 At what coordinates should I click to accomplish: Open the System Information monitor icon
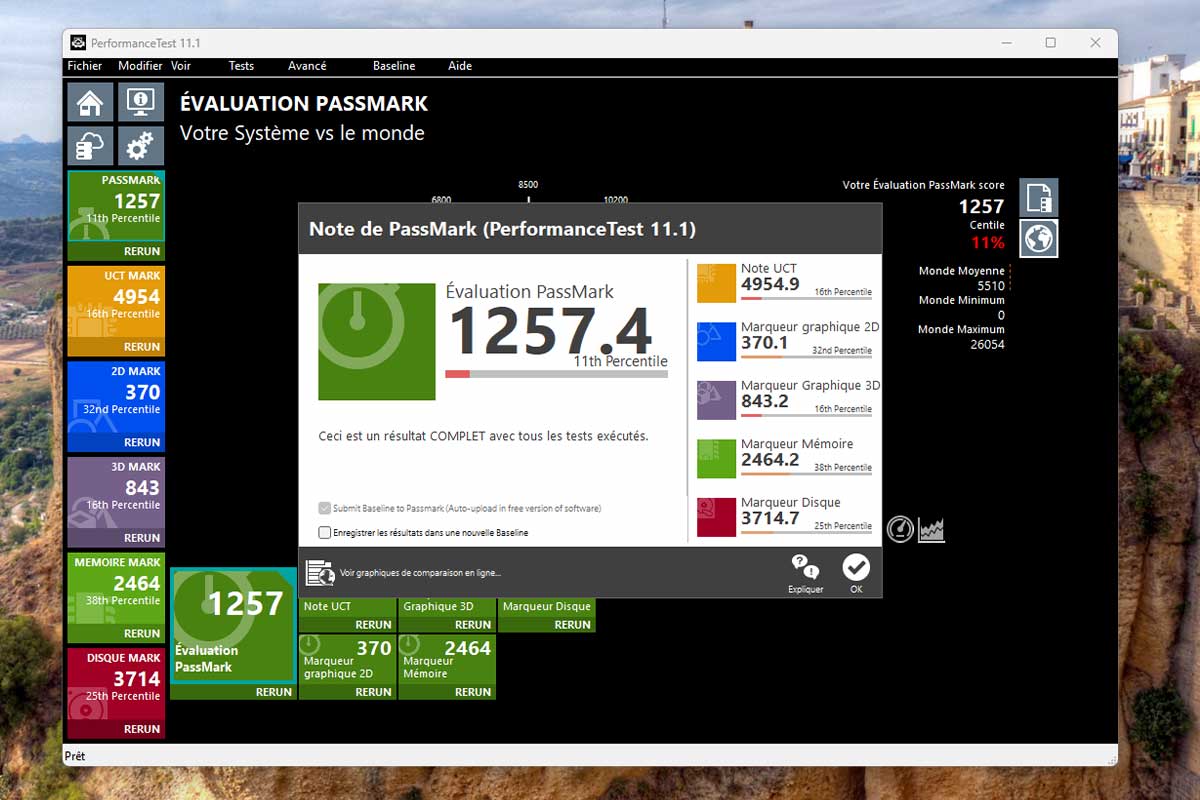[141, 102]
